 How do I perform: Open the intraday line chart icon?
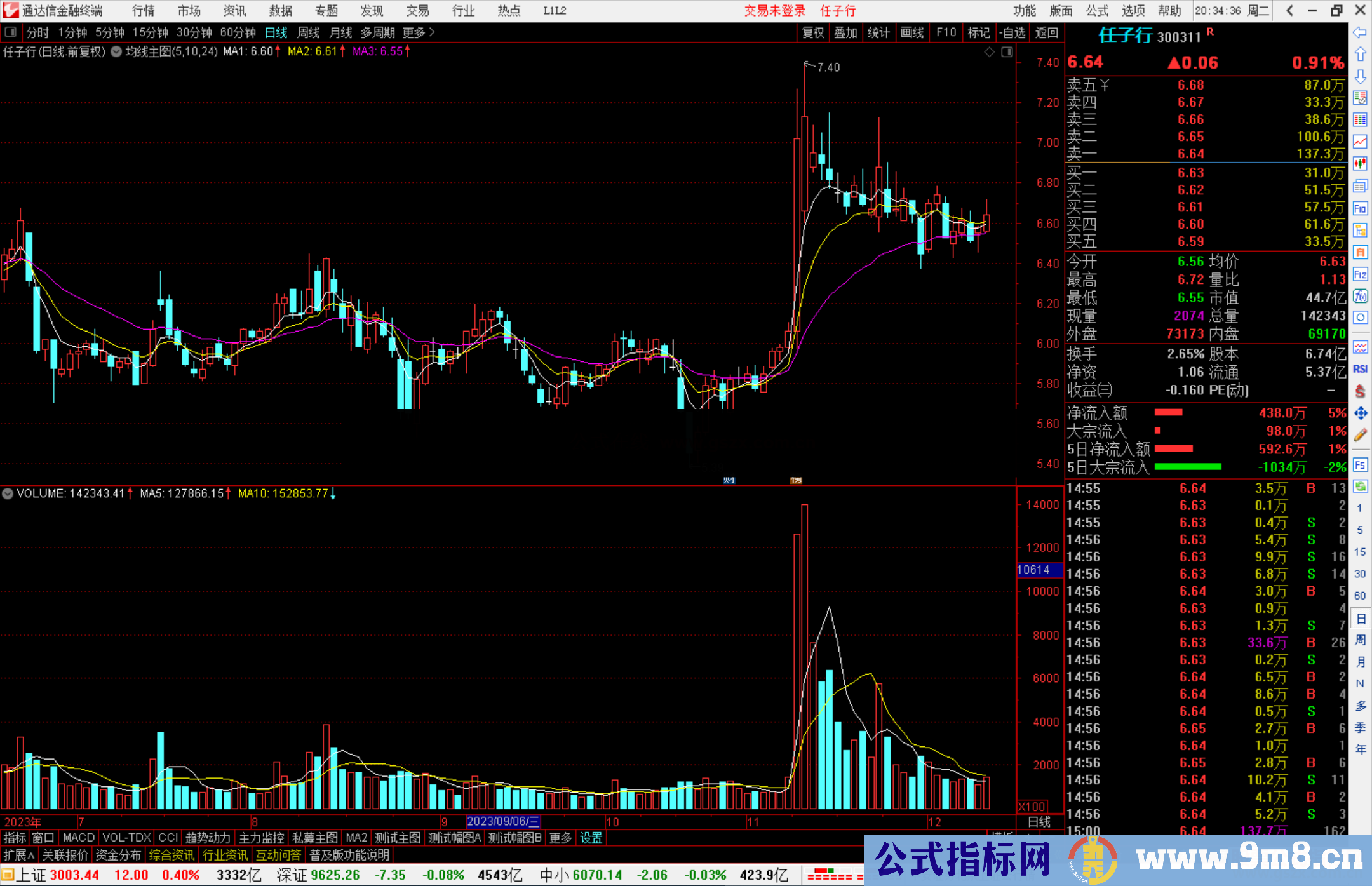point(1360,142)
